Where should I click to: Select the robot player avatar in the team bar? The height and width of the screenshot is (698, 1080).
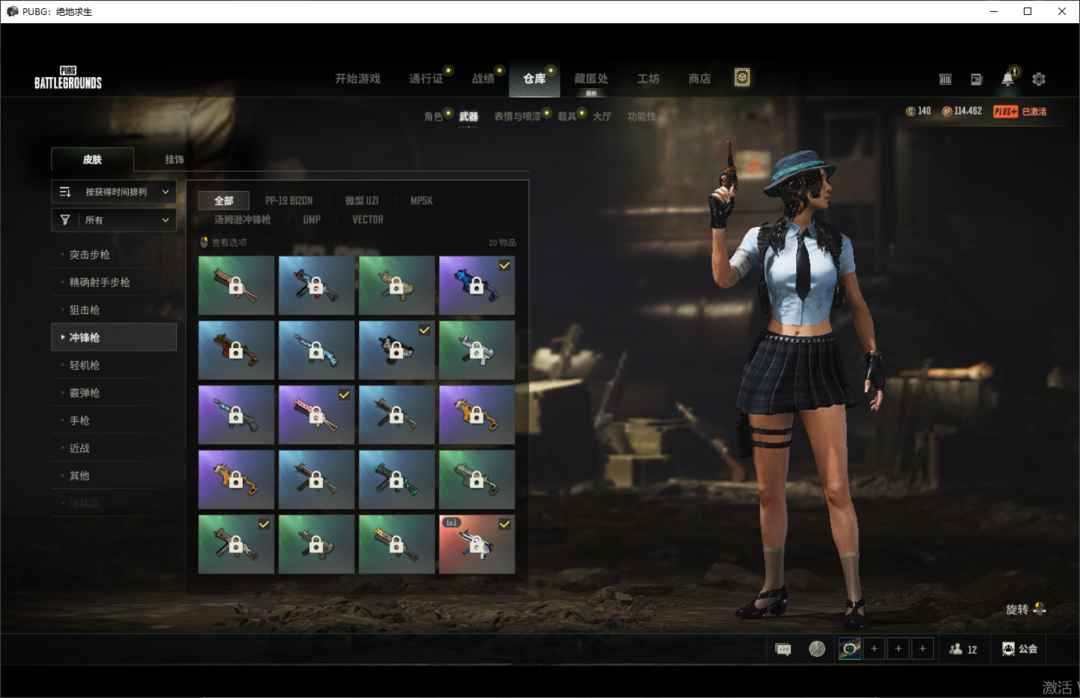pyautogui.click(x=850, y=648)
